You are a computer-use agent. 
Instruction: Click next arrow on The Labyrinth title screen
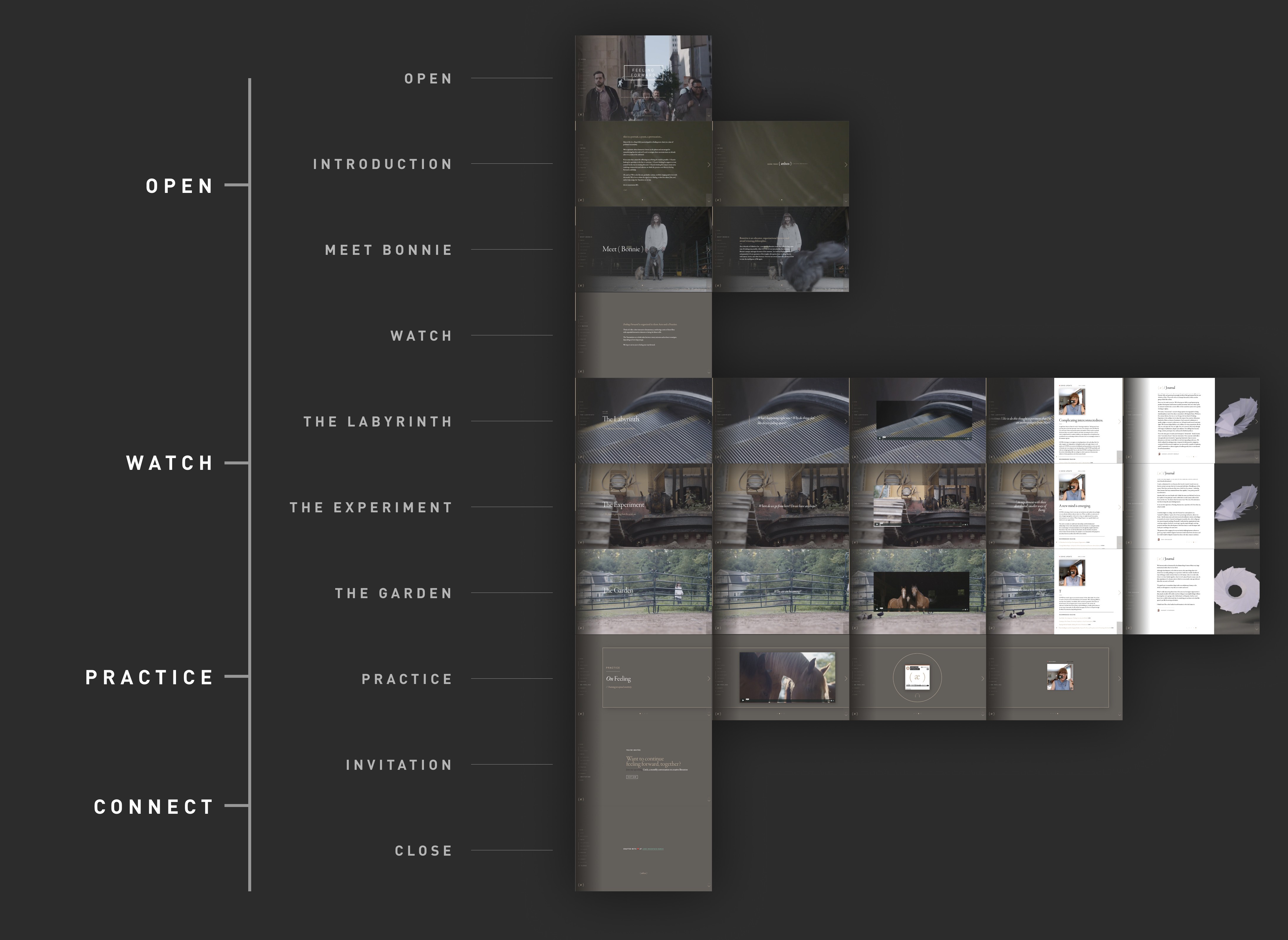708,422
